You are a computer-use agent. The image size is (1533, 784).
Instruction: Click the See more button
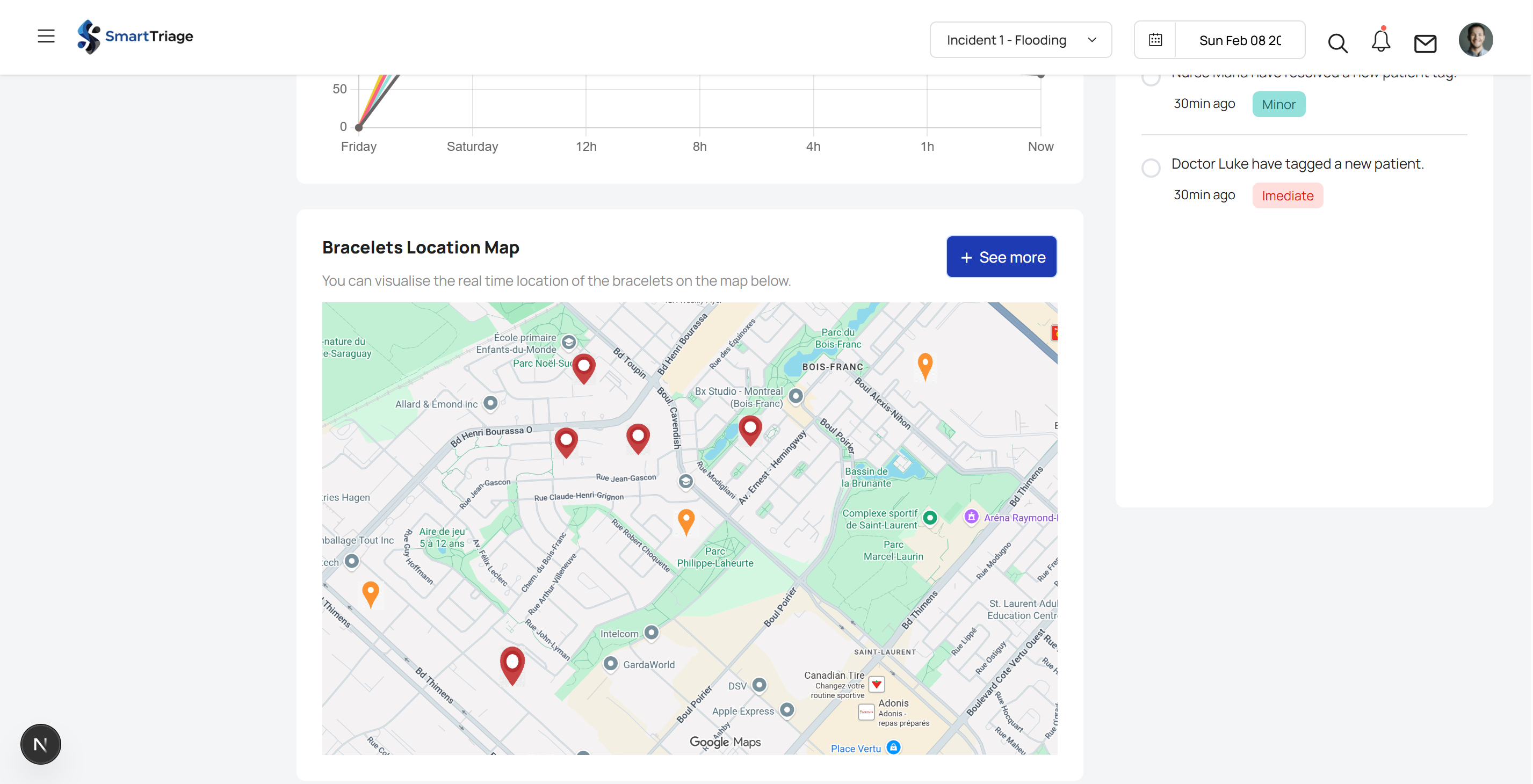coord(1001,257)
